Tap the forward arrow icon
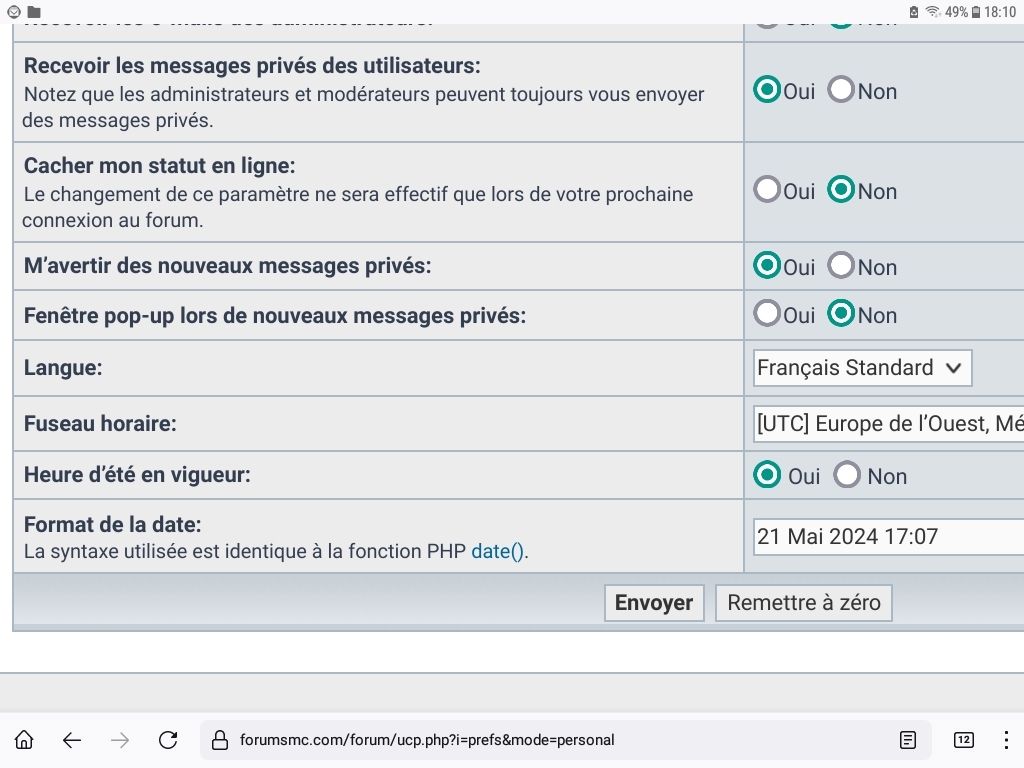Viewport: 1024px width, 768px height. tap(120, 740)
